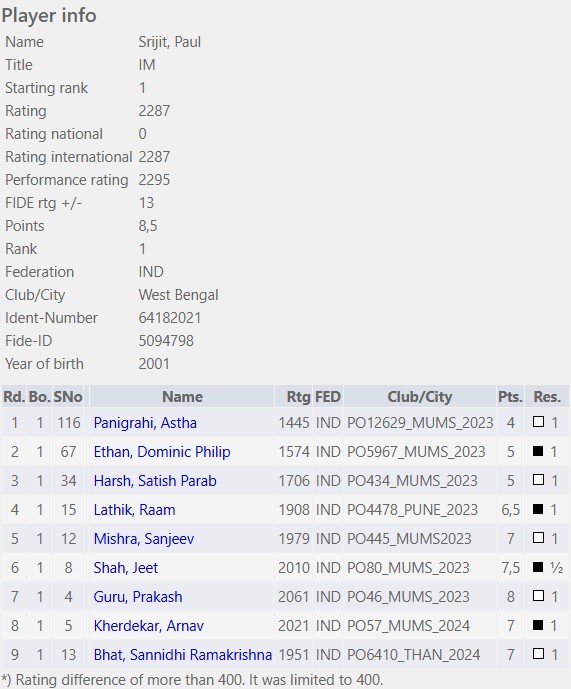The height and width of the screenshot is (689, 571).
Task: Open Panigrahi, Astha player link
Action: tap(145, 423)
